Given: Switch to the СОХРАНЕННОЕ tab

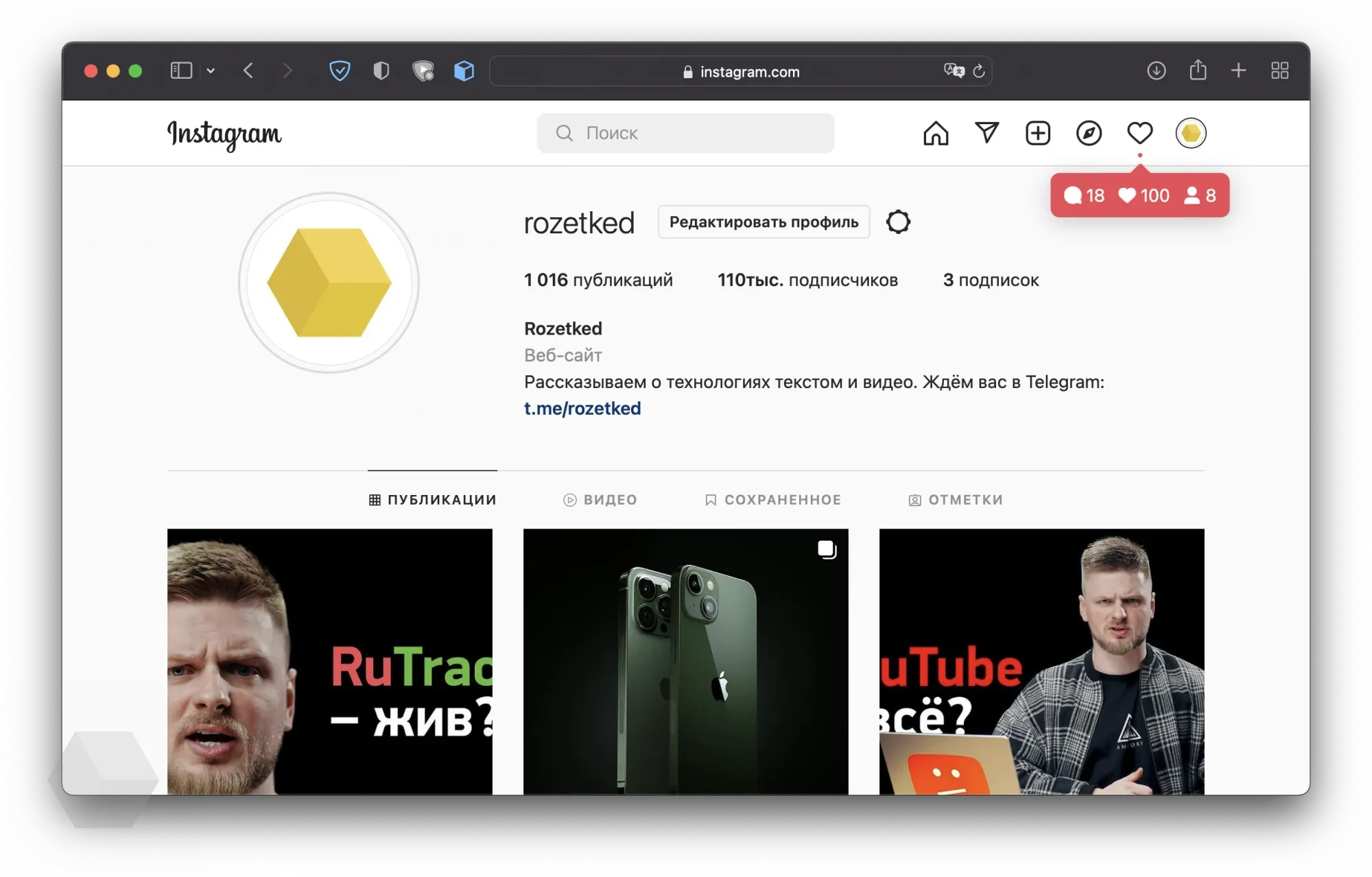Looking at the screenshot, I should click(x=772, y=500).
